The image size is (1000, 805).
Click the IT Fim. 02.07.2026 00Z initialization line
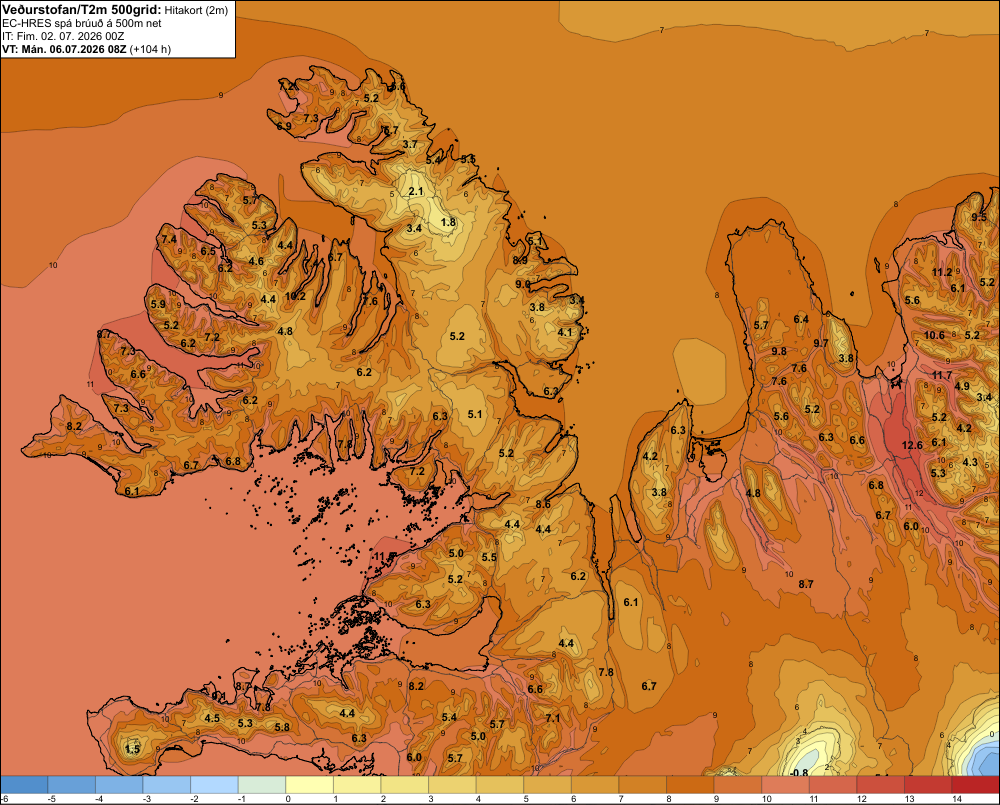coord(63,36)
